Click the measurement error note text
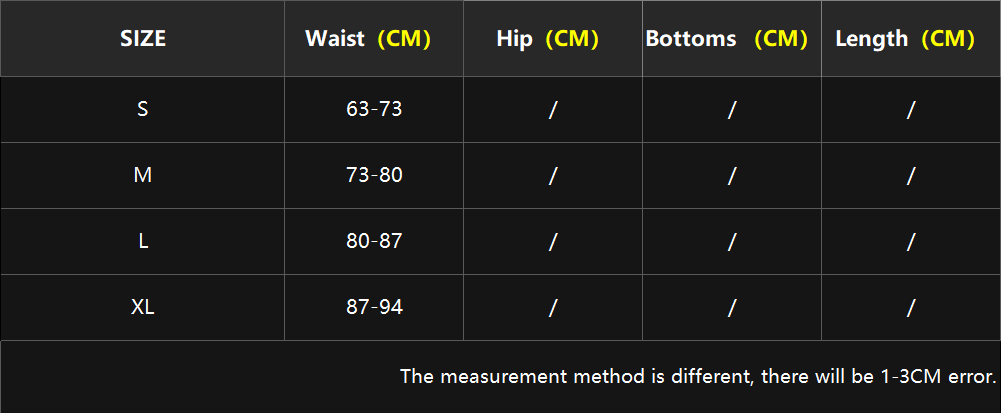The width and height of the screenshot is (1001, 414). [698, 376]
